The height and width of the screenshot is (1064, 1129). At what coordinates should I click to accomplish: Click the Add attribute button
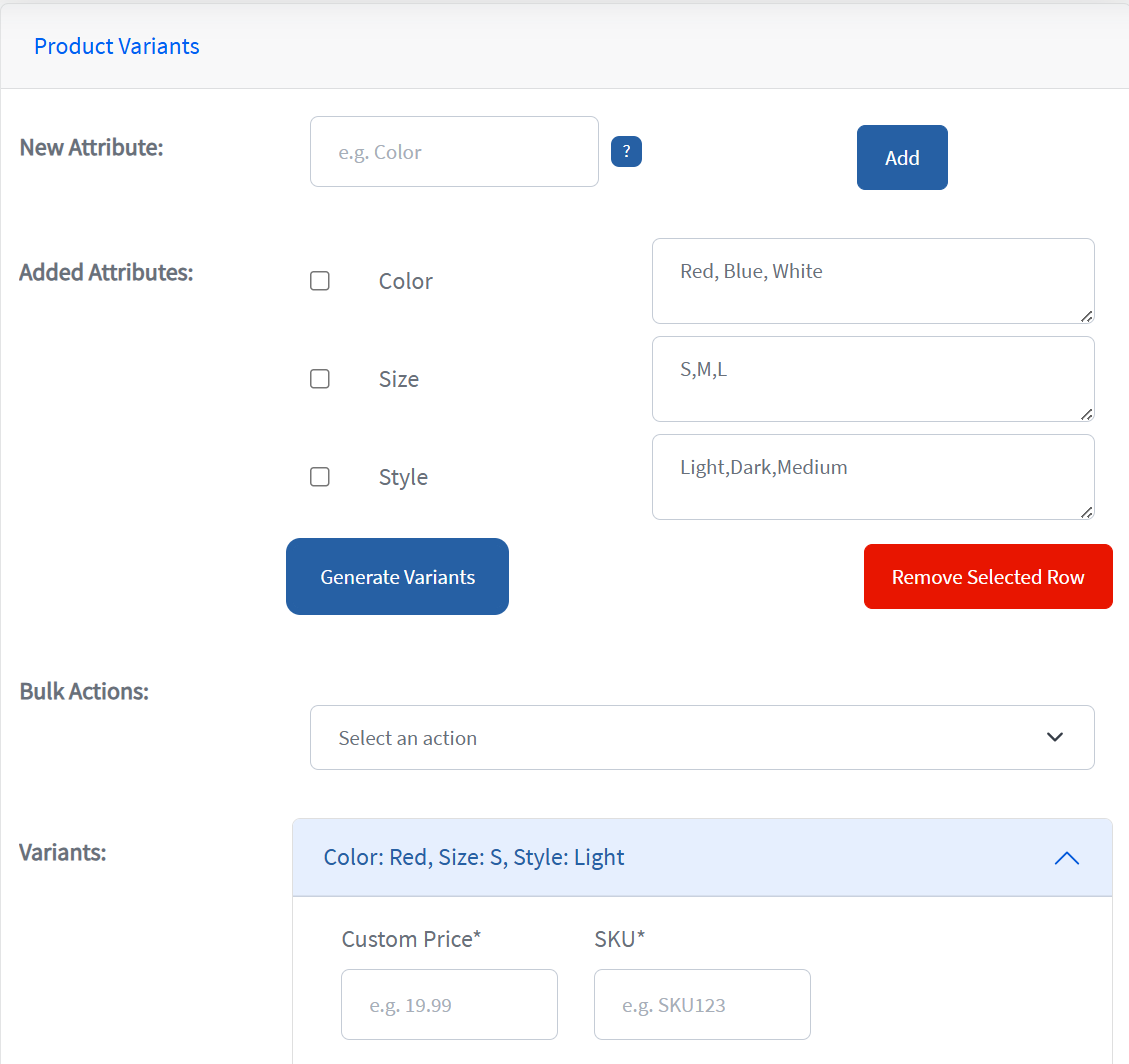pos(901,158)
